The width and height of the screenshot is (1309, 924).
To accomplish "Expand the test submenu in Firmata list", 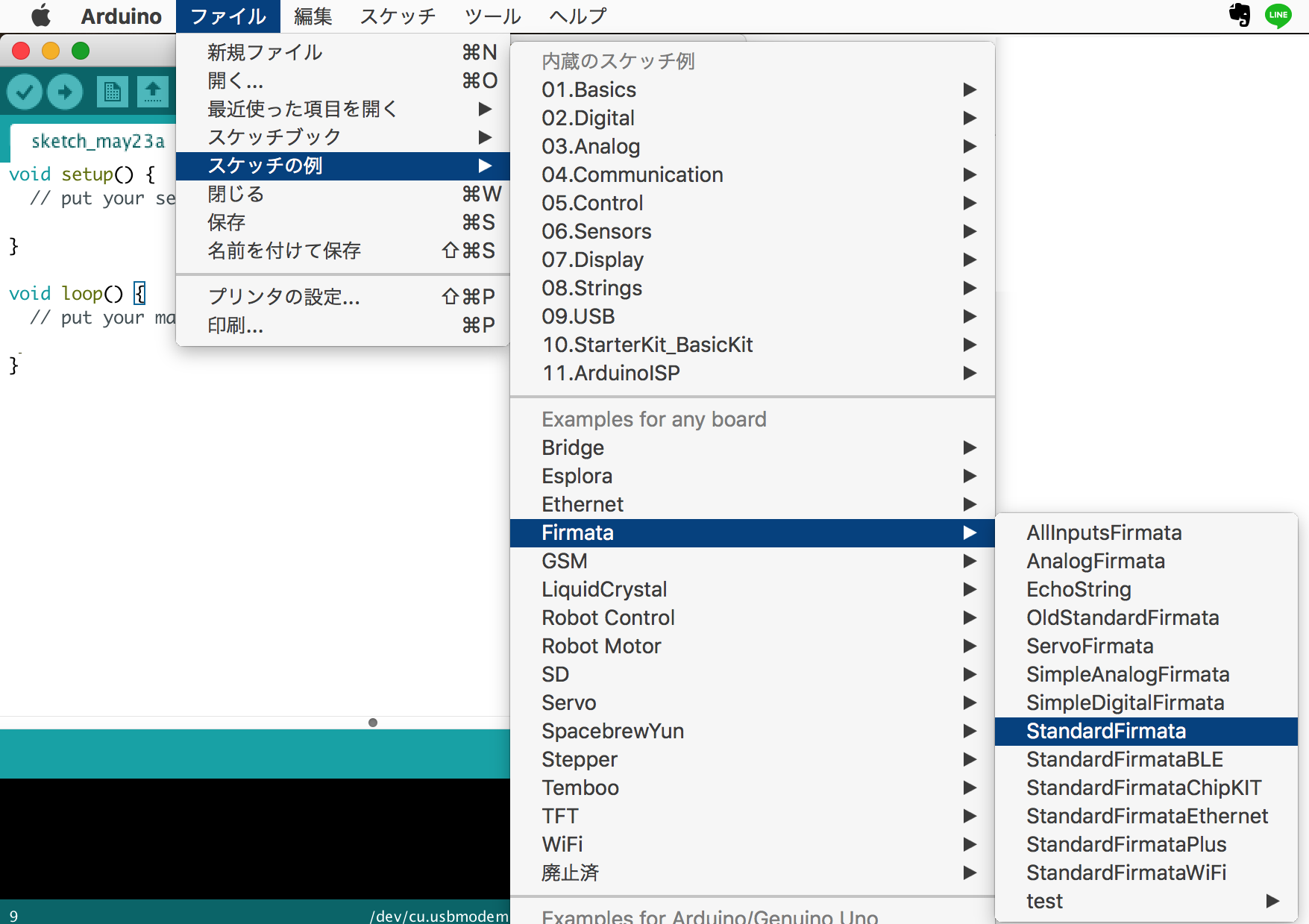I will coord(1044,901).
